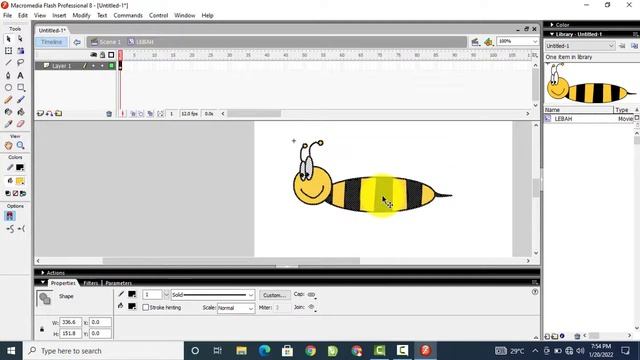Pick the Paint Bucket tool
The width and height of the screenshot is (640, 360).
tap(20, 112)
